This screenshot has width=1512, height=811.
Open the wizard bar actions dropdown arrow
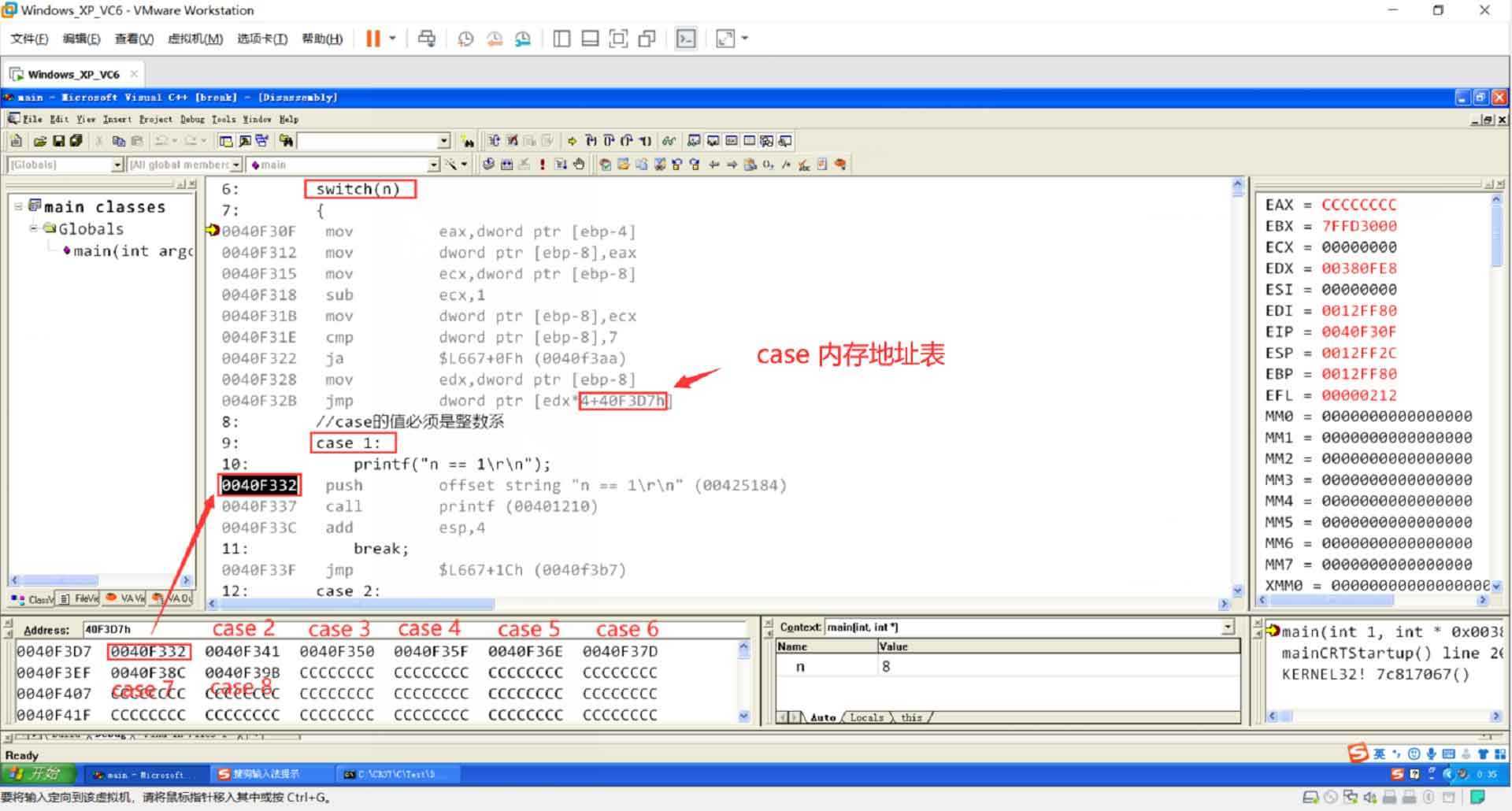coord(464,165)
